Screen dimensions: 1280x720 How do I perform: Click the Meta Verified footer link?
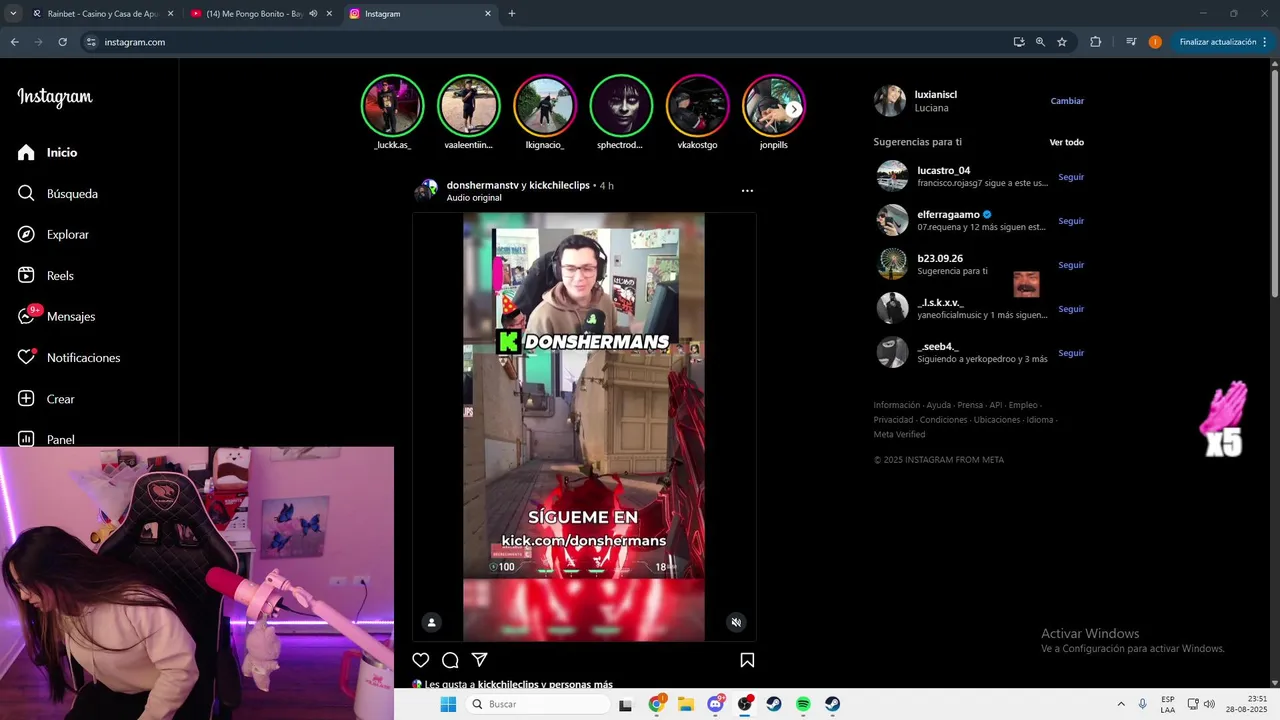coord(899,434)
